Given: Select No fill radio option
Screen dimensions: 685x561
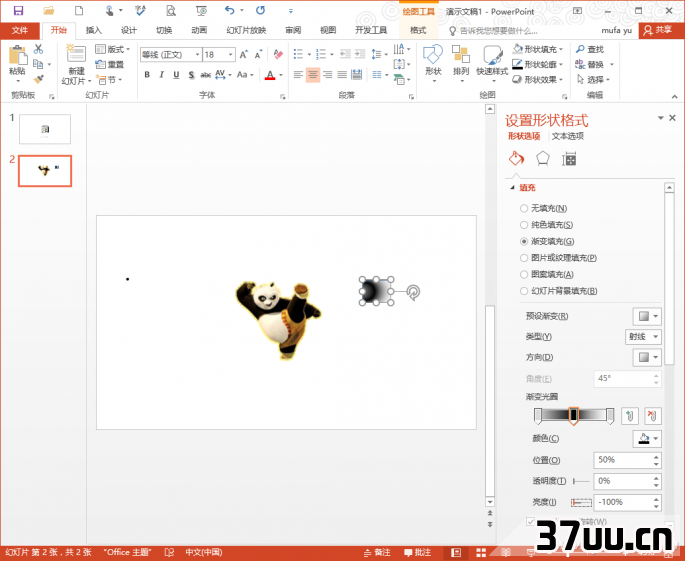Looking at the screenshot, I should pos(524,208).
